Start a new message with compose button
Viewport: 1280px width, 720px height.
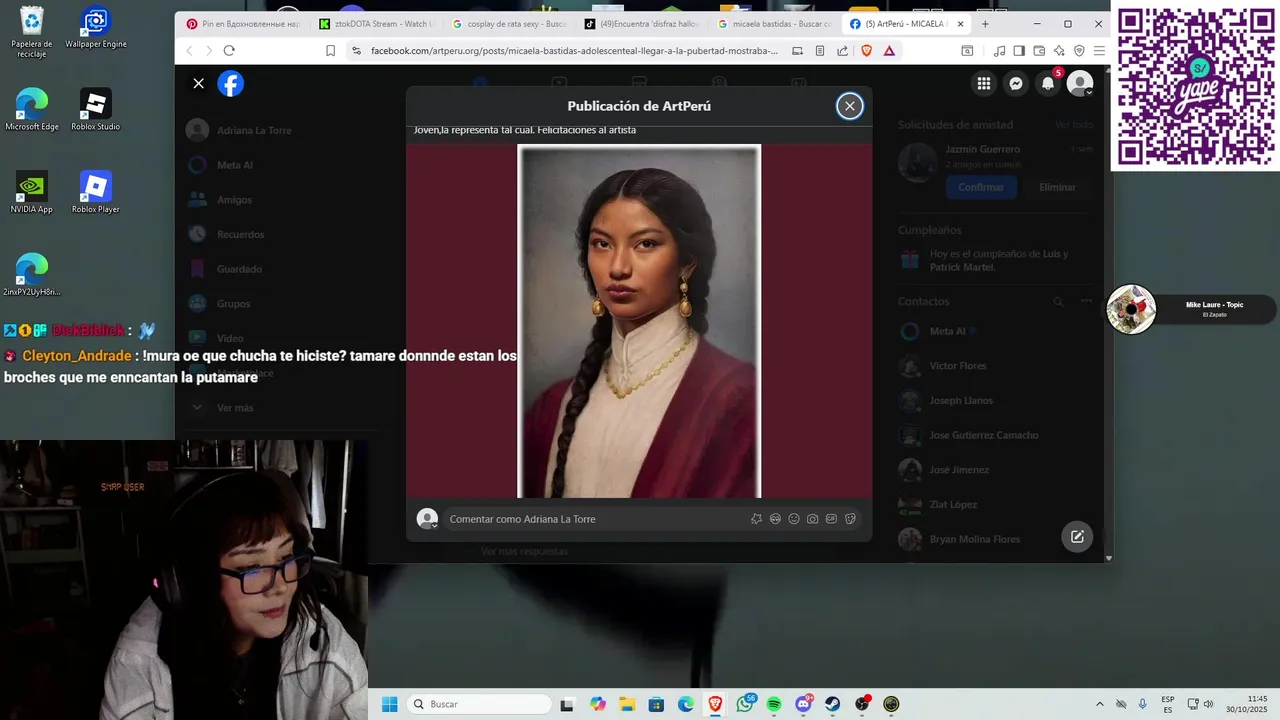point(1077,537)
